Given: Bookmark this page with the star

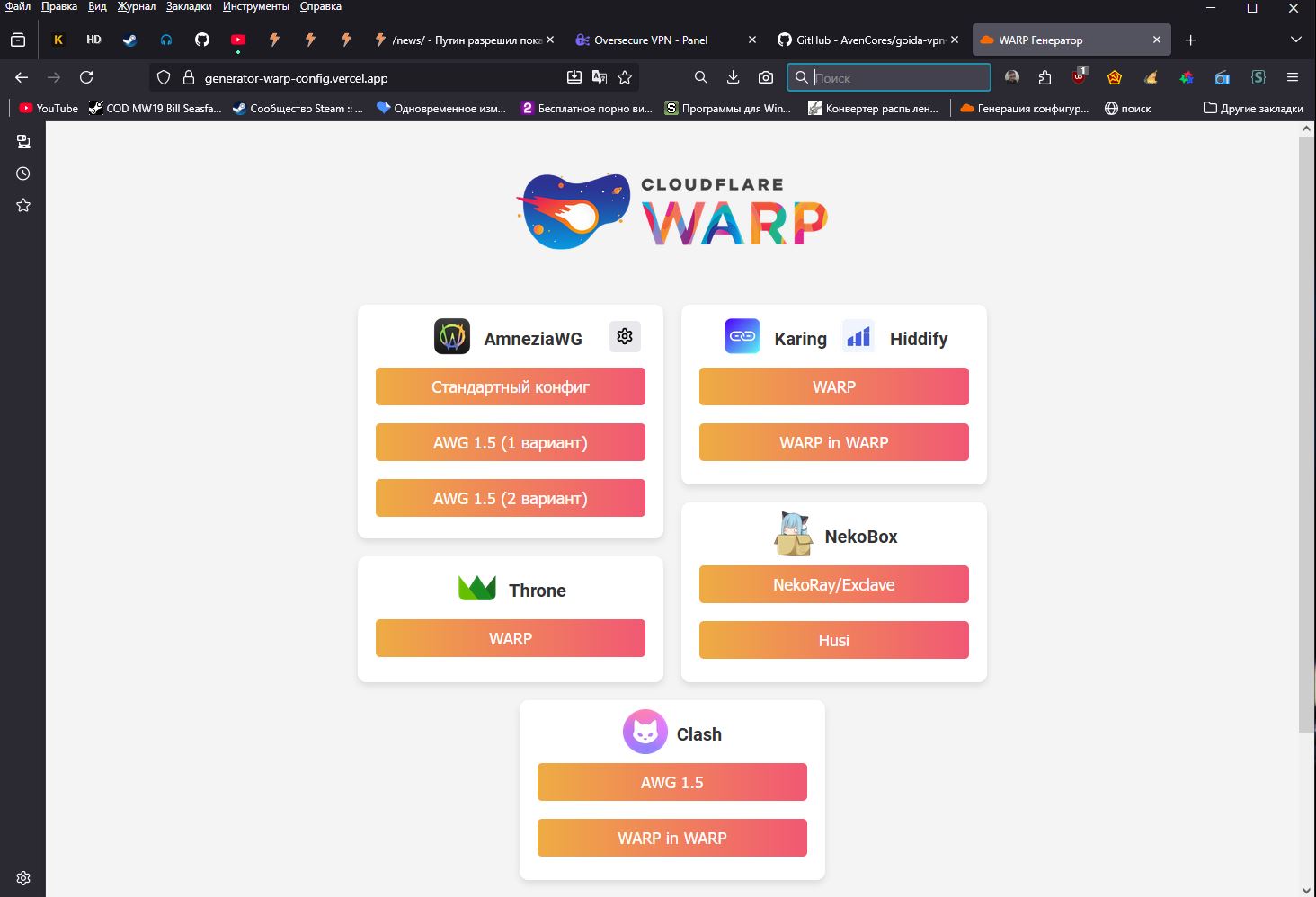Looking at the screenshot, I should click(625, 77).
